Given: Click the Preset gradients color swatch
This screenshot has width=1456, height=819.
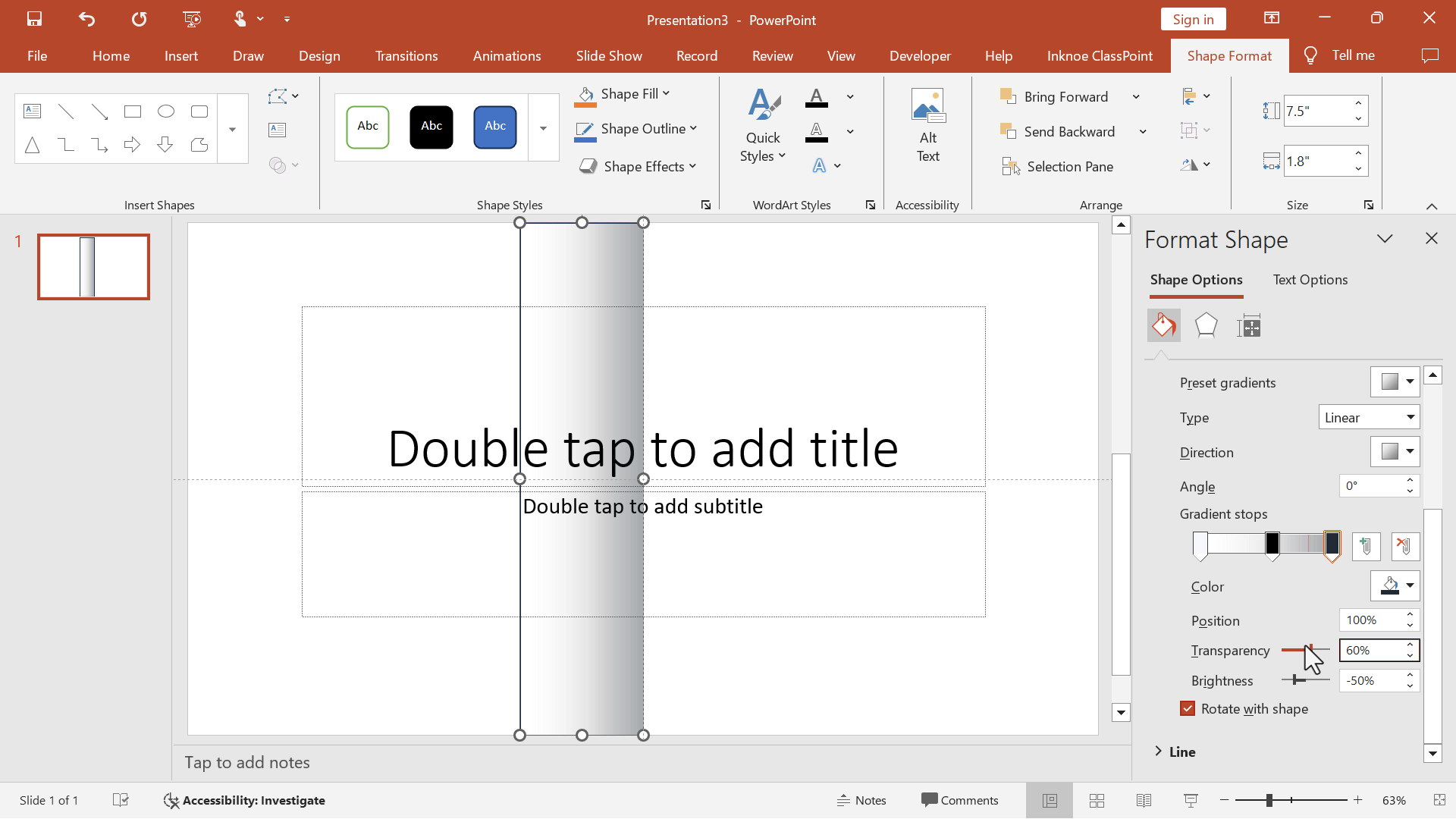Looking at the screenshot, I should 1389,381.
